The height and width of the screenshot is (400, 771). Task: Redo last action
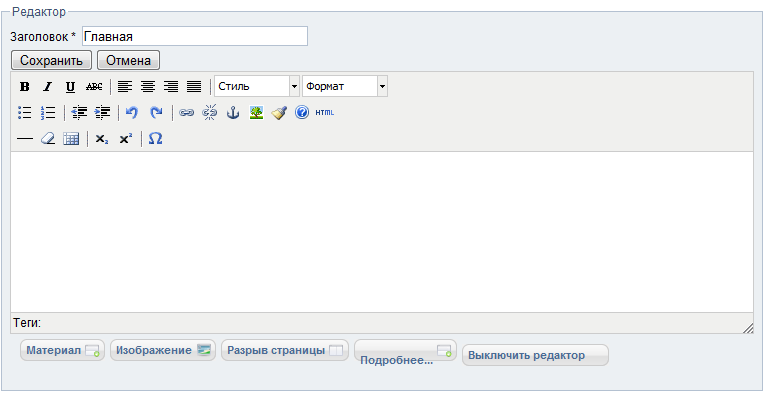[x=156, y=113]
